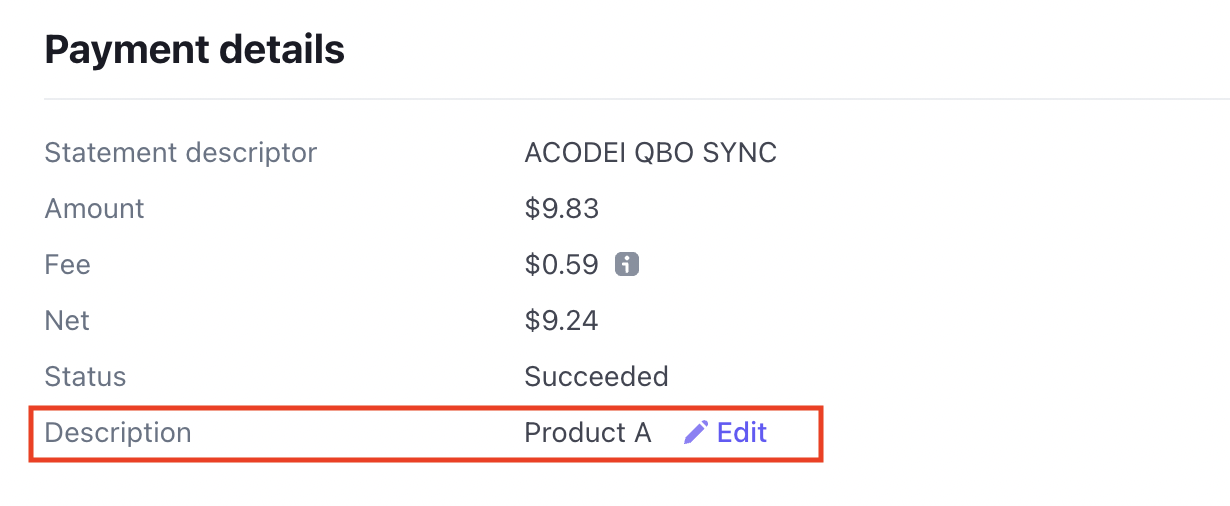Image resolution: width=1230 pixels, height=506 pixels.
Task: Select the Statement descriptor label
Action: pyautogui.click(x=181, y=153)
